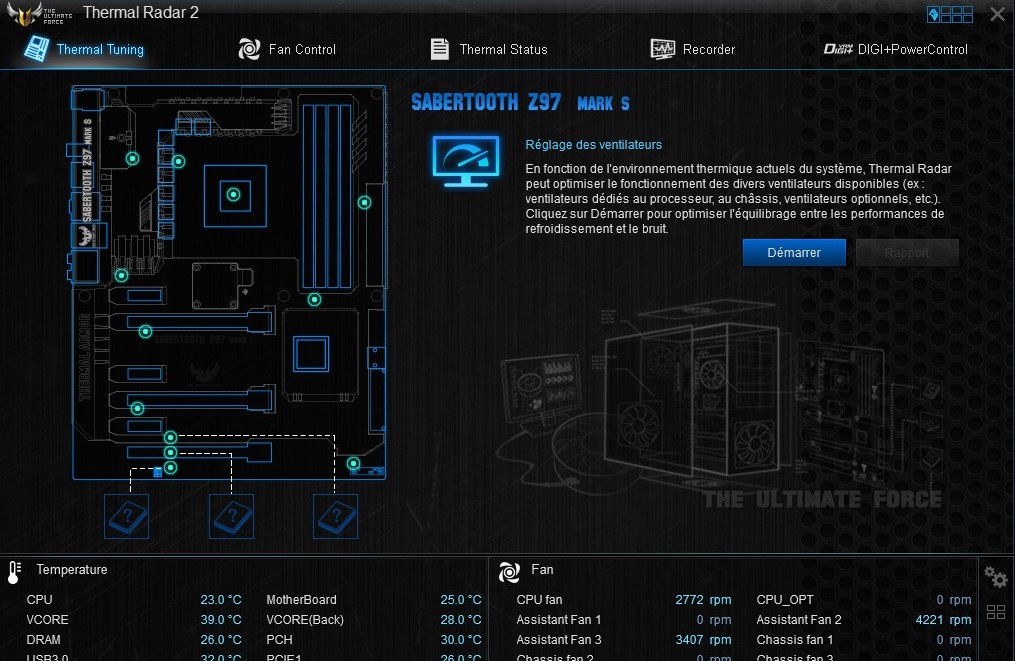Click the thermometer icon beside Temperature
The image size is (1015, 661).
pyautogui.click(x=14, y=572)
